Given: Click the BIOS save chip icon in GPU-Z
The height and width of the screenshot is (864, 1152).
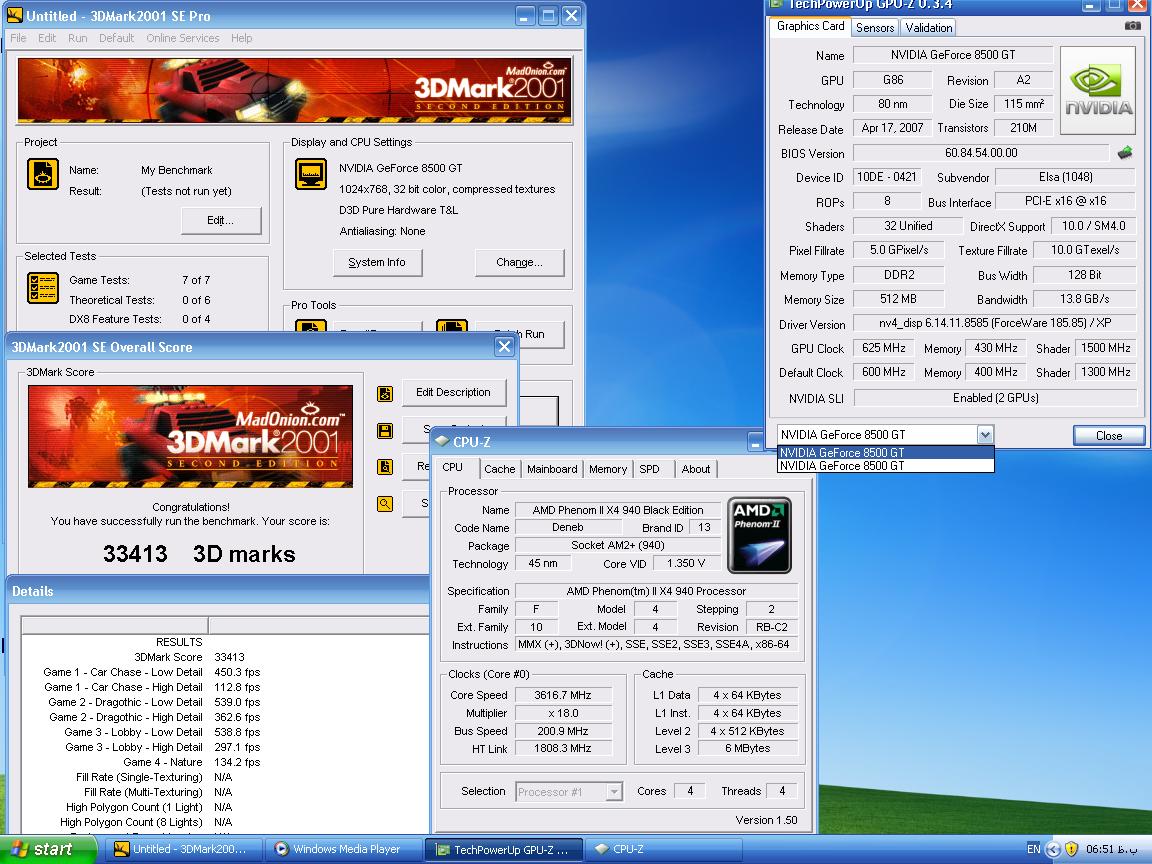Looking at the screenshot, I should 1125,153.
